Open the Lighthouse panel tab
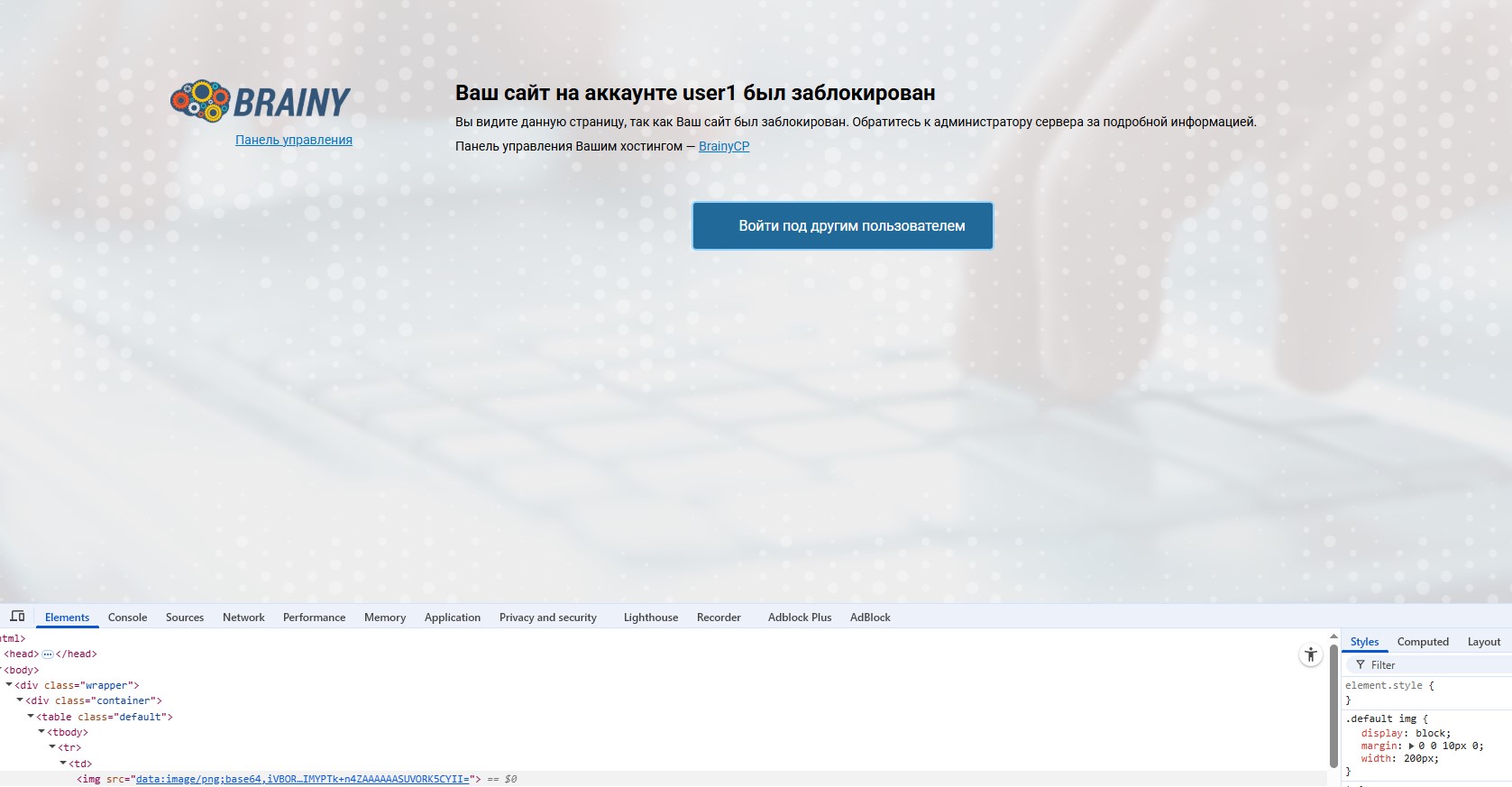The width and height of the screenshot is (1512, 787). (x=650, y=618)
